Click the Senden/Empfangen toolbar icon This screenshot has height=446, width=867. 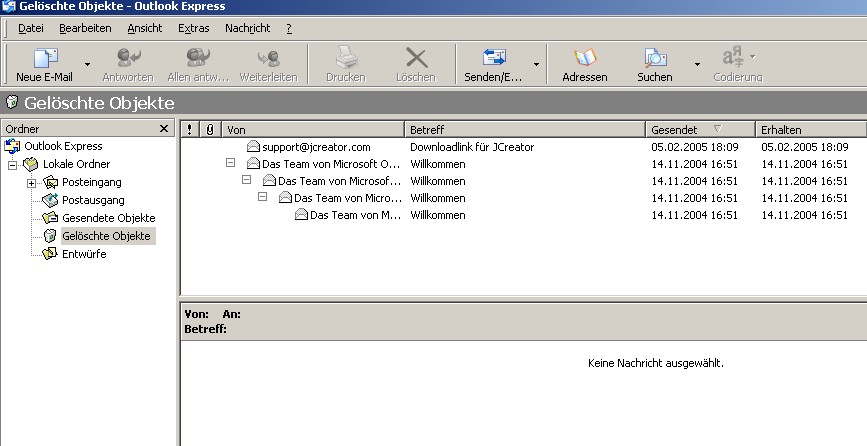494,57
